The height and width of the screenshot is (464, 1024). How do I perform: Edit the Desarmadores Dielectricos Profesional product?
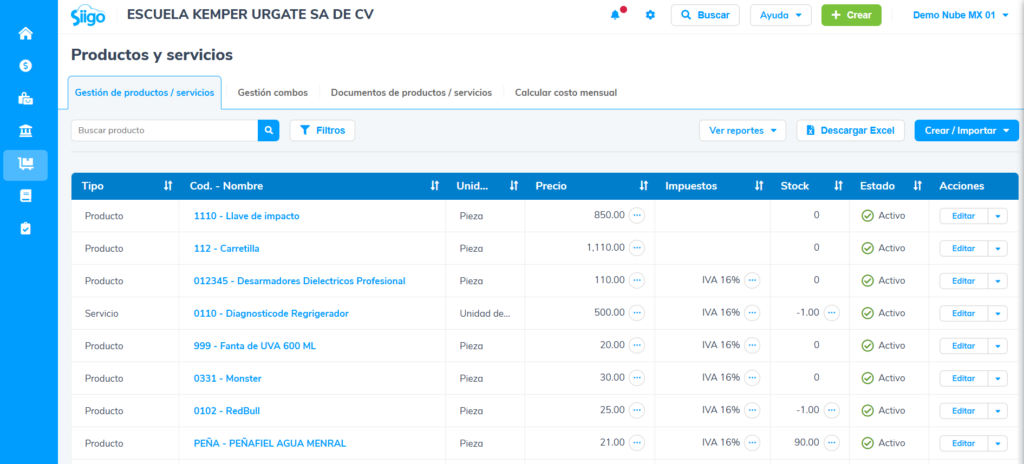click(x=963, y=281)
